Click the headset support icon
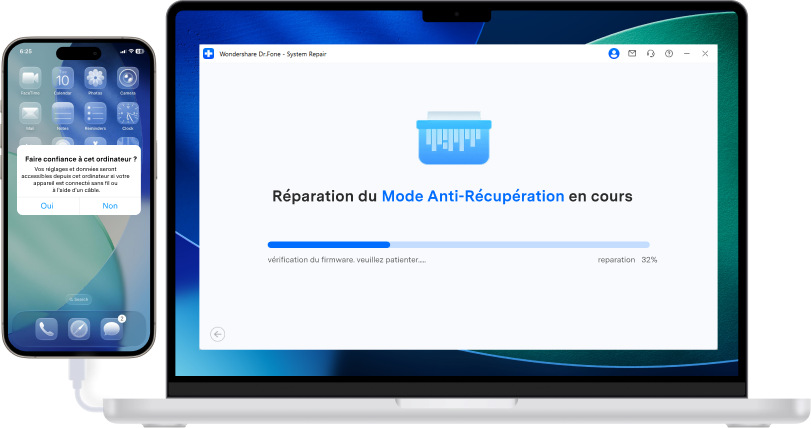811x428 pixels. click(651, 53)
